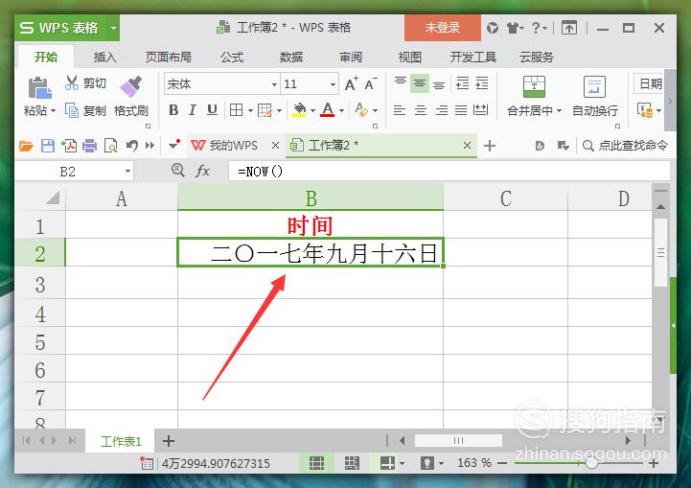Screen dimensions: 691x488
Task: Click the formula bar showing =NOW()
Action: pyautogui.click(x=449, y=171)
